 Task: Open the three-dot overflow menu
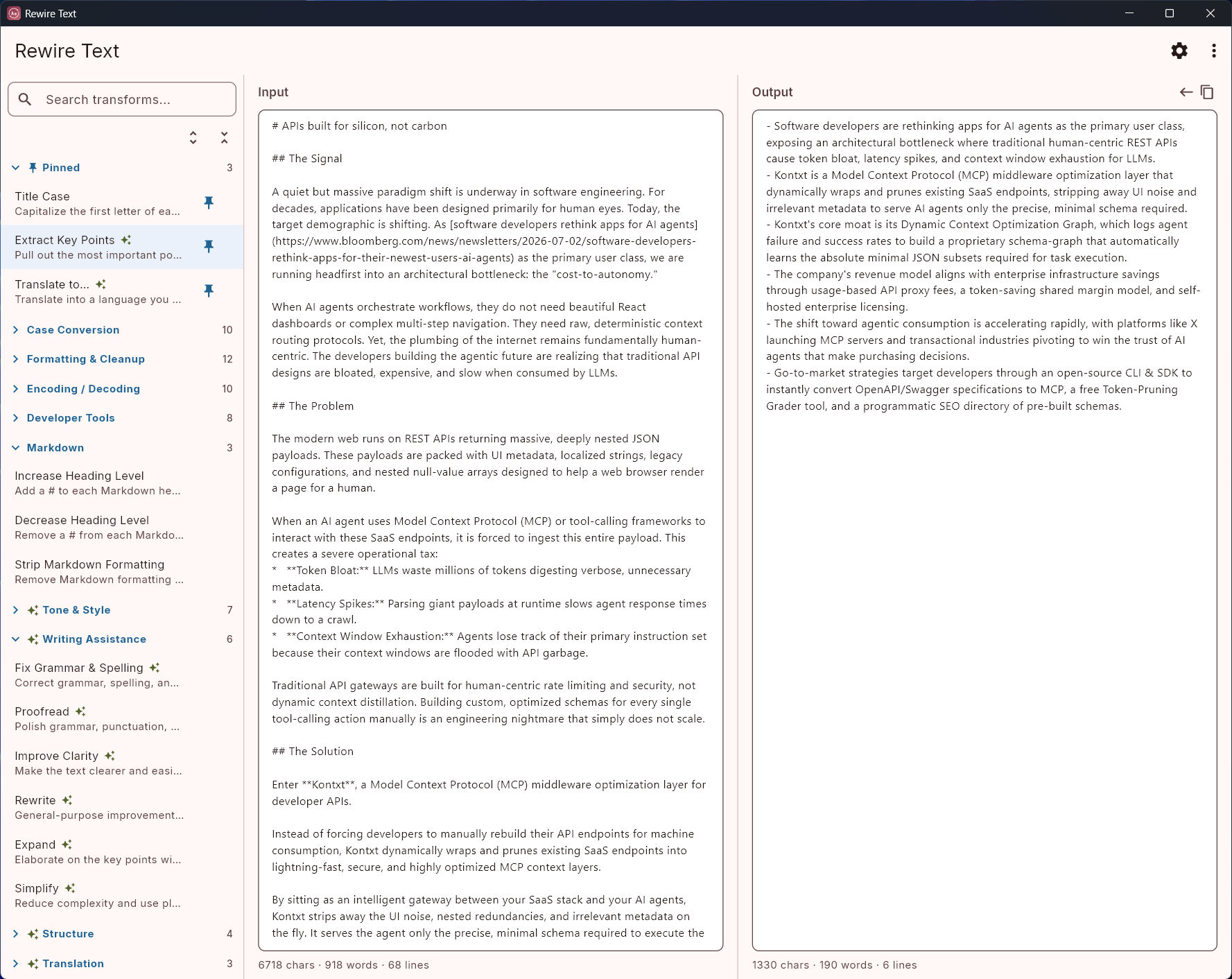coord(1213,51)
